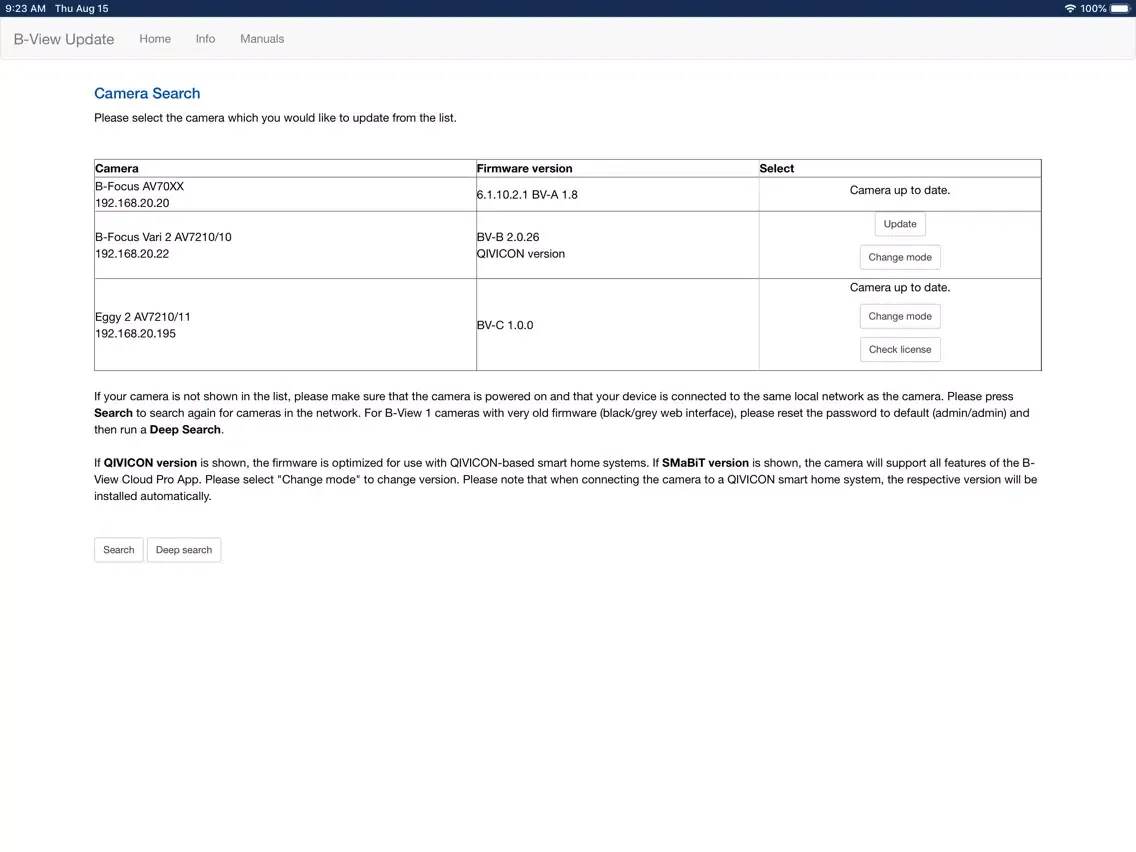Click Eggy 2 'Camera up to date.' text

point(900,288)
